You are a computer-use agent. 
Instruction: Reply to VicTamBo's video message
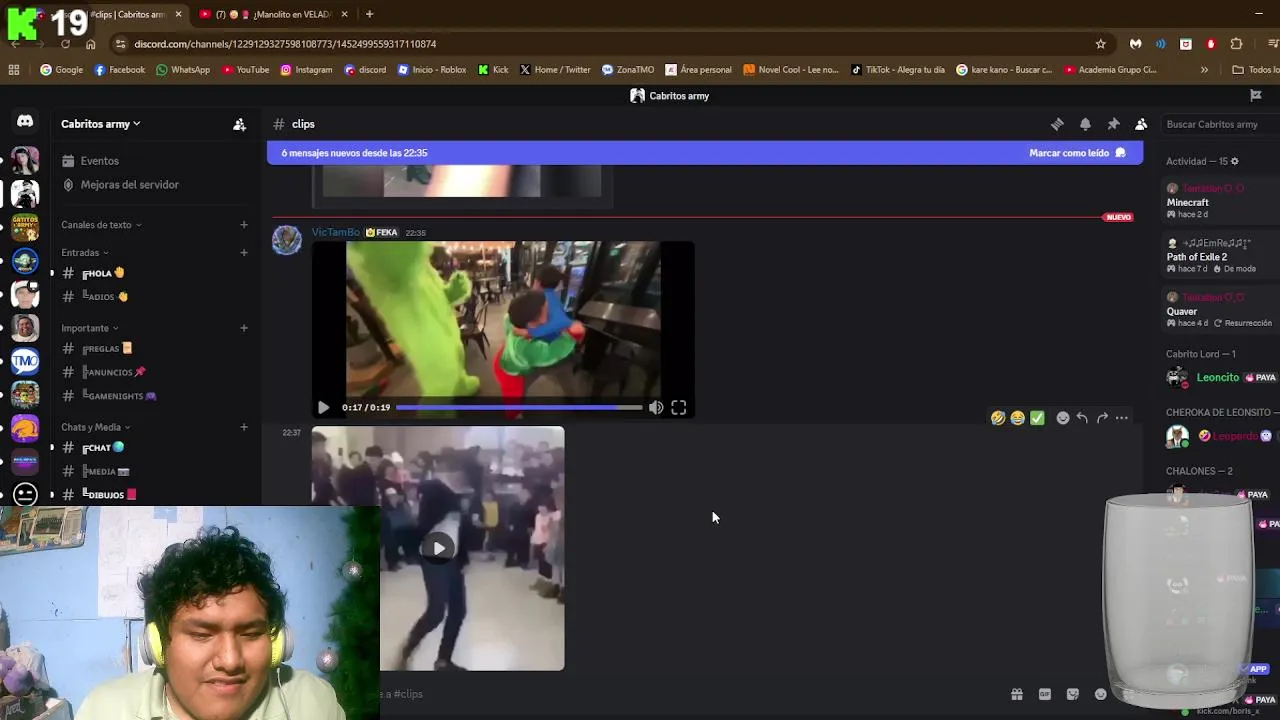point(1082,418)
